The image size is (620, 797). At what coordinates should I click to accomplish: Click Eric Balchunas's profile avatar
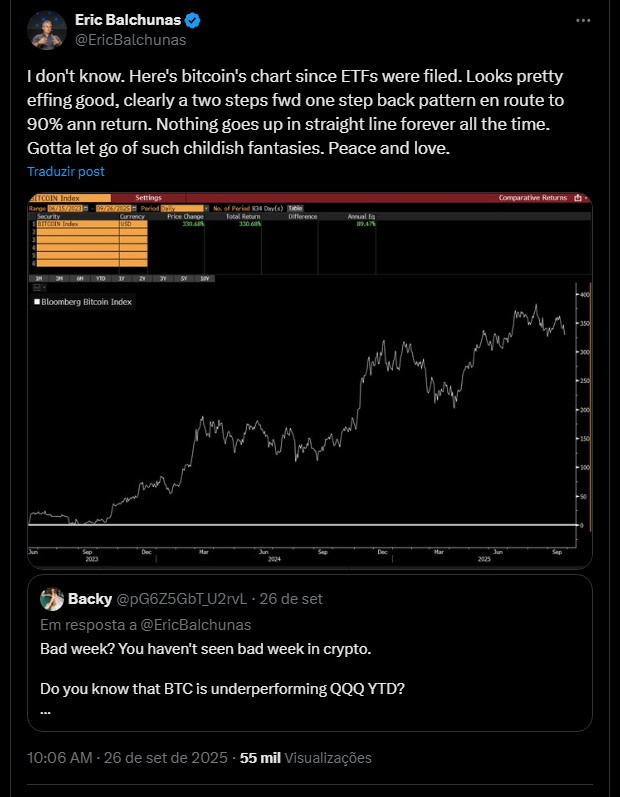(x=47, y=29)
